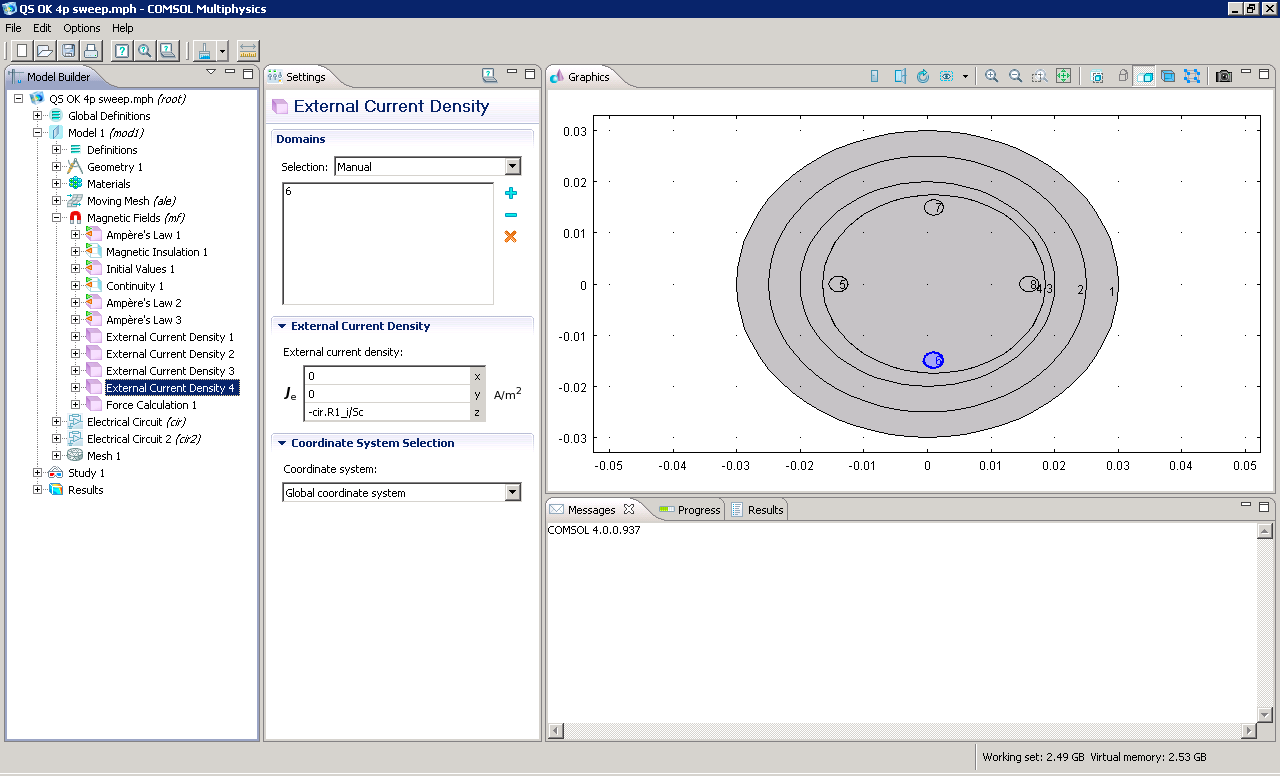The image size is (1280, 776).
Task: Collapse the External Current Density section
Action: 282,326
